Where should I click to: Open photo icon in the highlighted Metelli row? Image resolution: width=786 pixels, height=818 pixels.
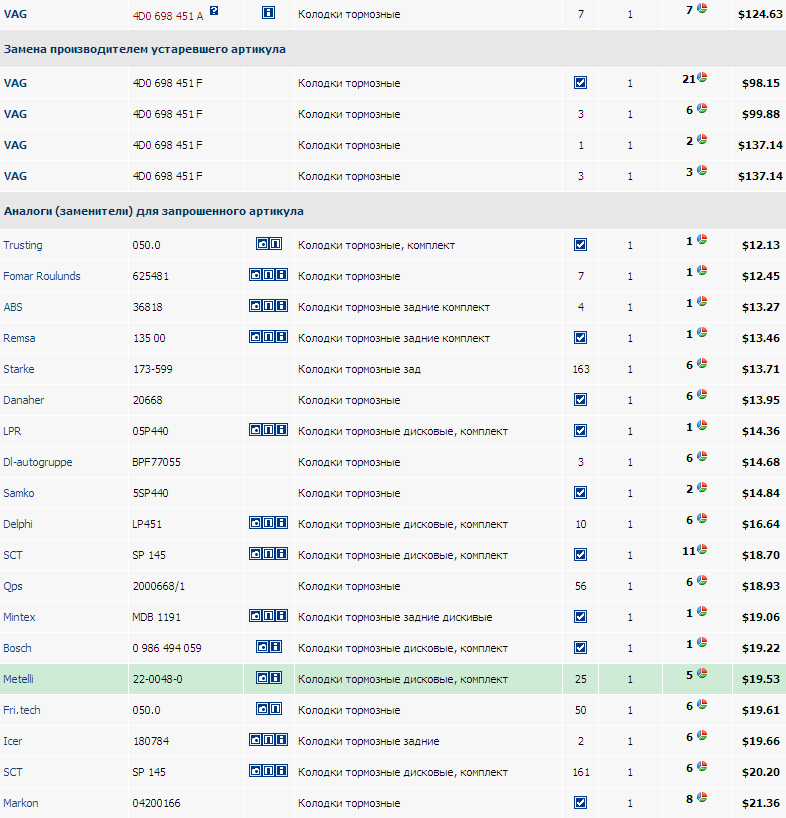coord(262,678)
